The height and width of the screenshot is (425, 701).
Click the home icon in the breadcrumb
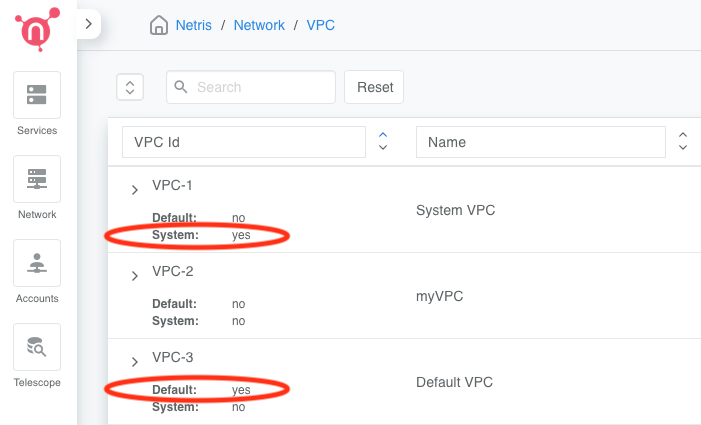tap(159, 25)
